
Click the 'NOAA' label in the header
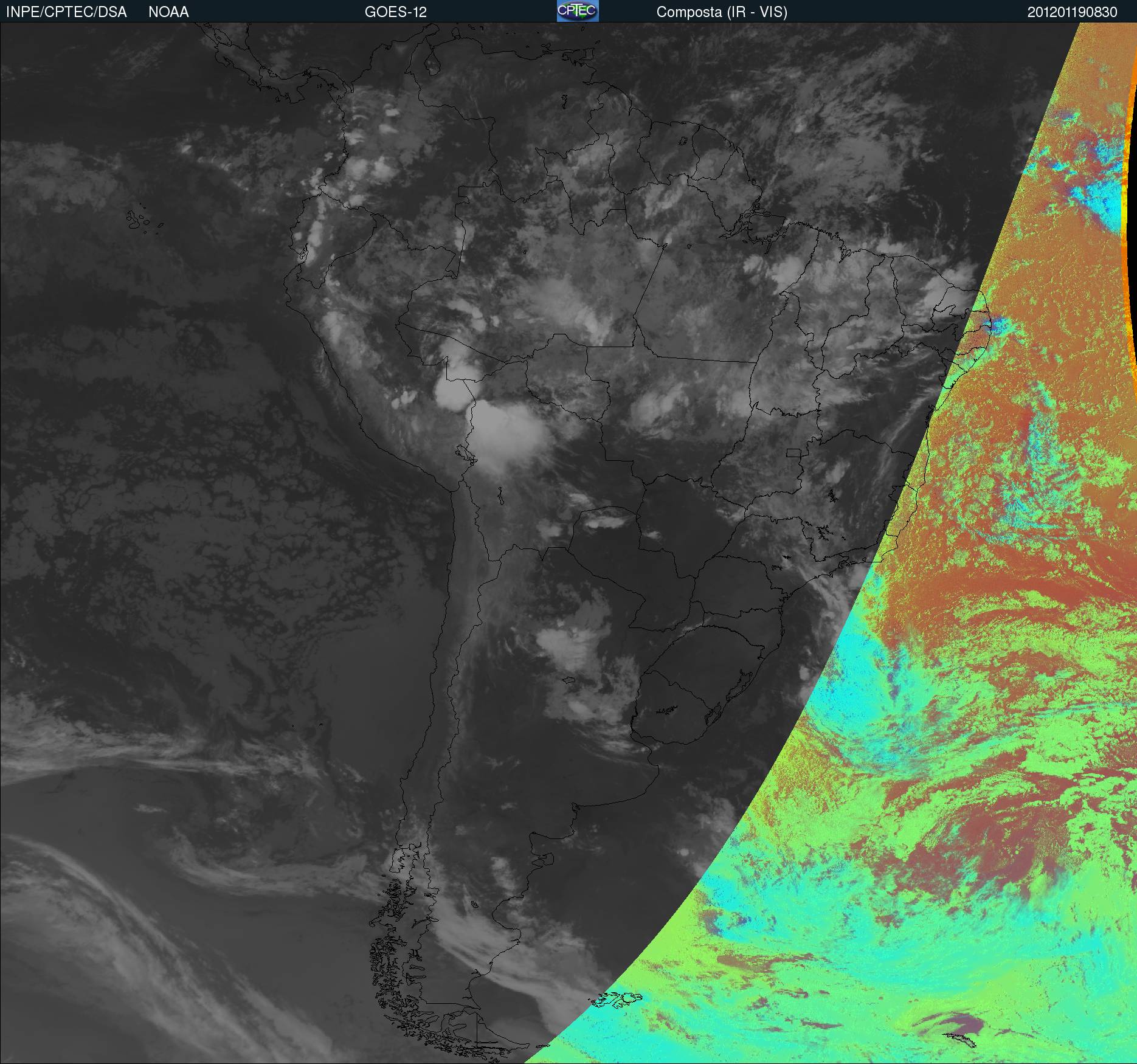coord(168,12)
